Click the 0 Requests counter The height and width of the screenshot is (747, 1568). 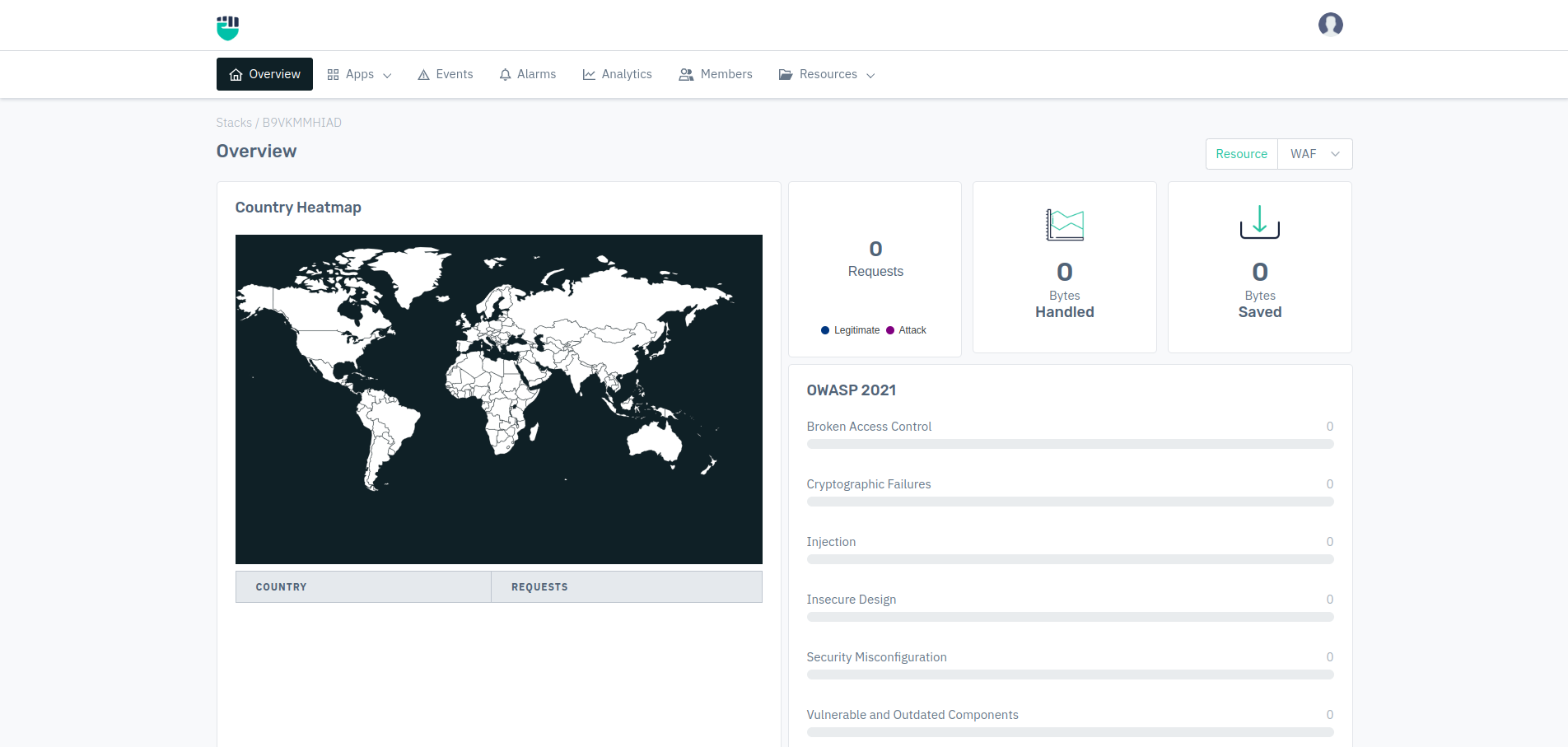[875, 259]
